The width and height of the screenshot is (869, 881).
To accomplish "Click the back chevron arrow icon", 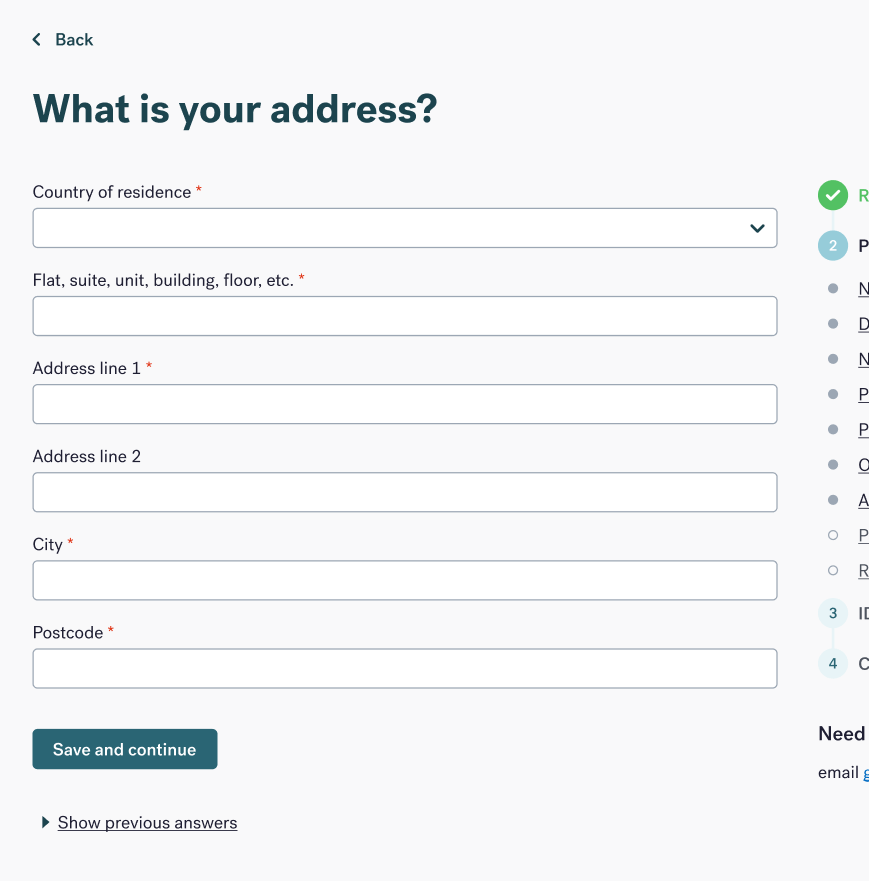I will (36, 39).
